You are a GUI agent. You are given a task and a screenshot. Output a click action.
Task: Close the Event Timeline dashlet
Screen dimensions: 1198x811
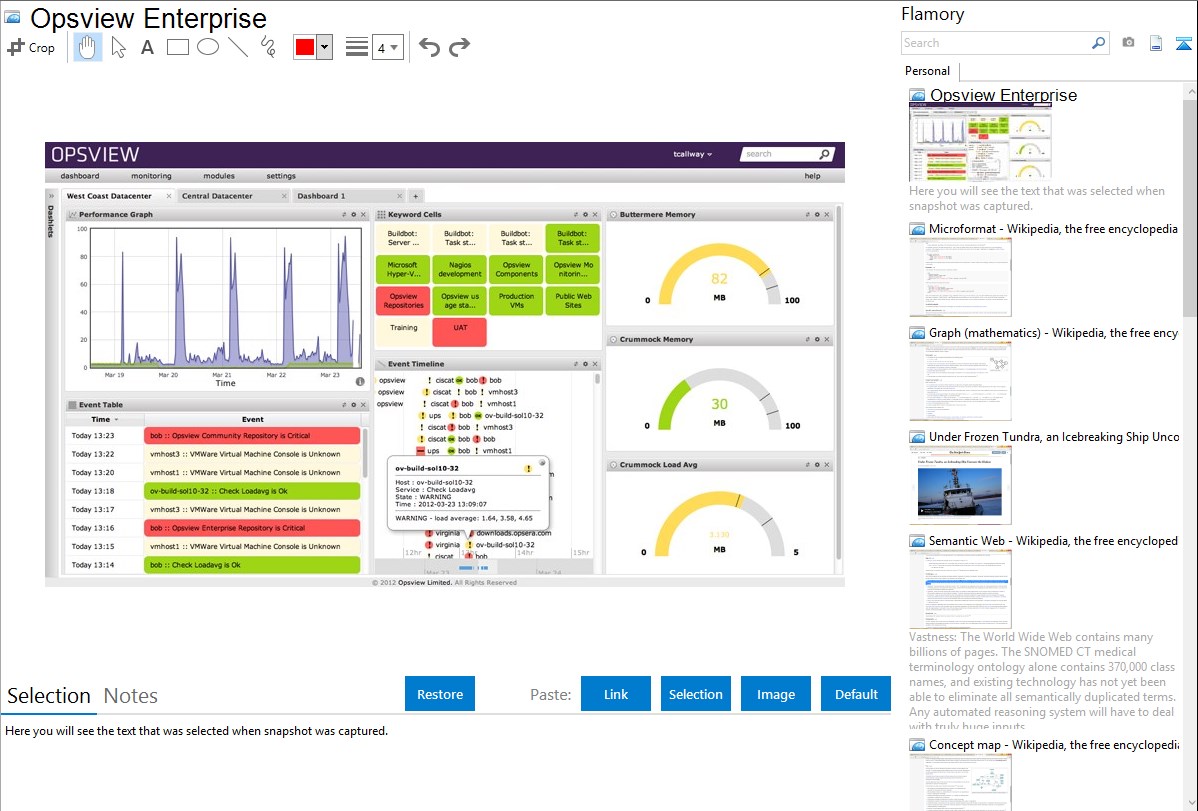[x=595, y=364]
